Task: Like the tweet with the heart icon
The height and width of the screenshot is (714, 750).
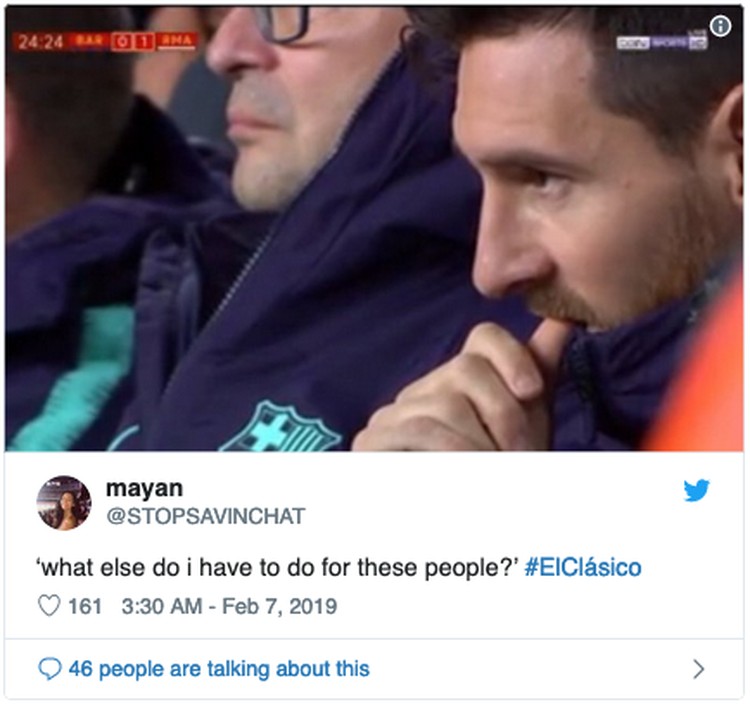Action: 49,606
